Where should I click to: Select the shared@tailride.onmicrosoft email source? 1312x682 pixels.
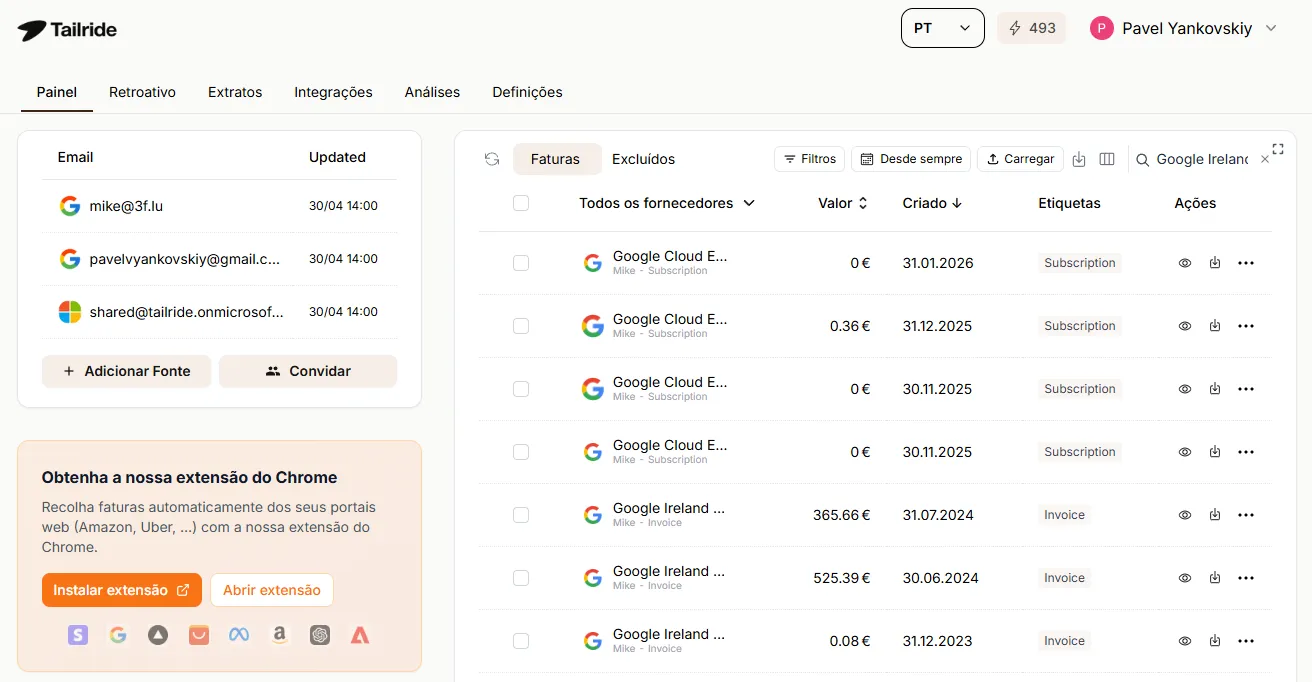click(219, 312)
